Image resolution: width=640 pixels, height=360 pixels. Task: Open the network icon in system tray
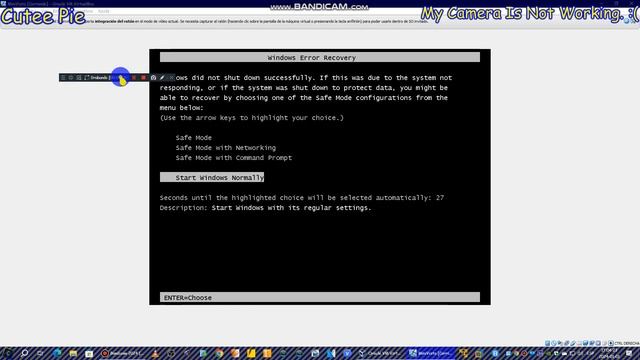[573, 353]
